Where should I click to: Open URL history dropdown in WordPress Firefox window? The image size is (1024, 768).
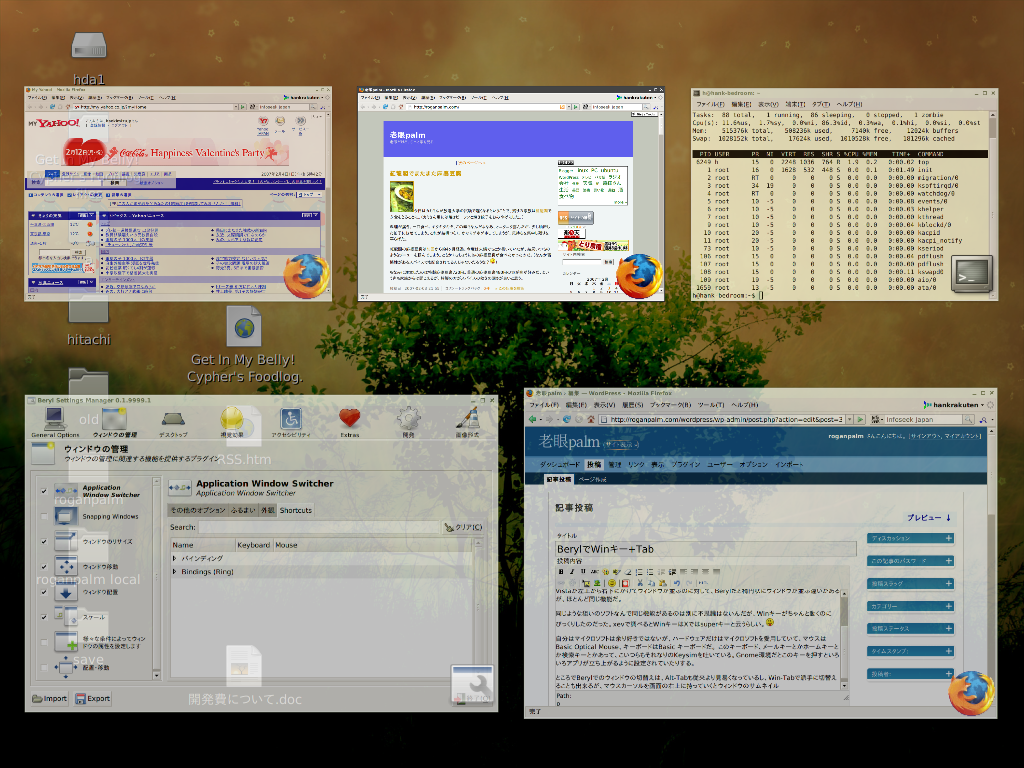click(x=849, y=419)
